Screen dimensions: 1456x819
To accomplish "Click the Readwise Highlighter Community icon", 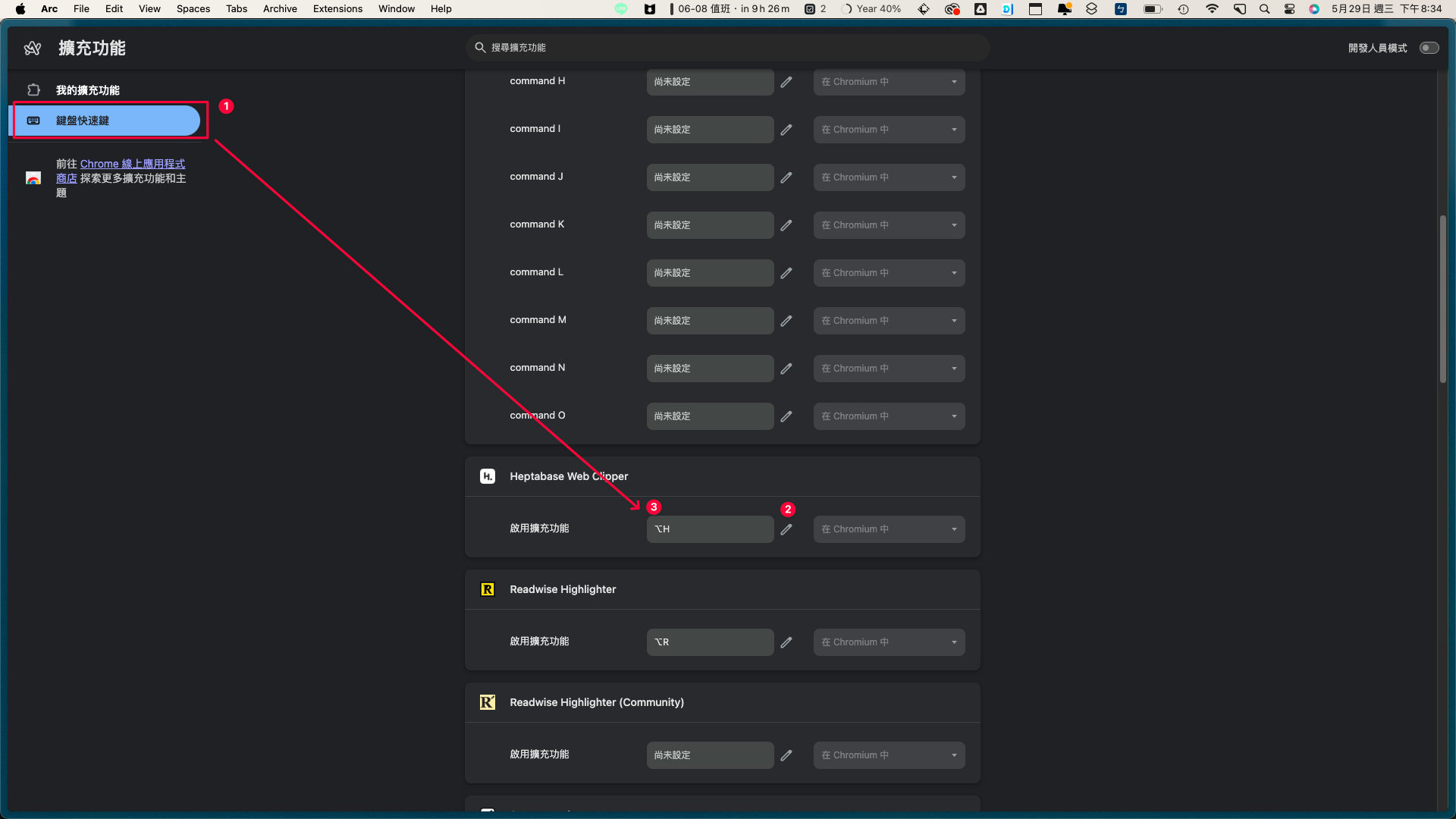I will point(488,702).
